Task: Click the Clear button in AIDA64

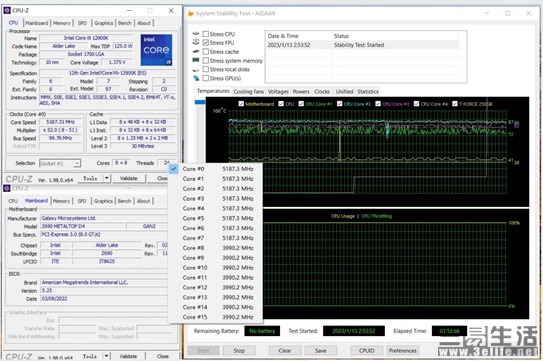Action: pyautogui.click(x=285, y=351)
